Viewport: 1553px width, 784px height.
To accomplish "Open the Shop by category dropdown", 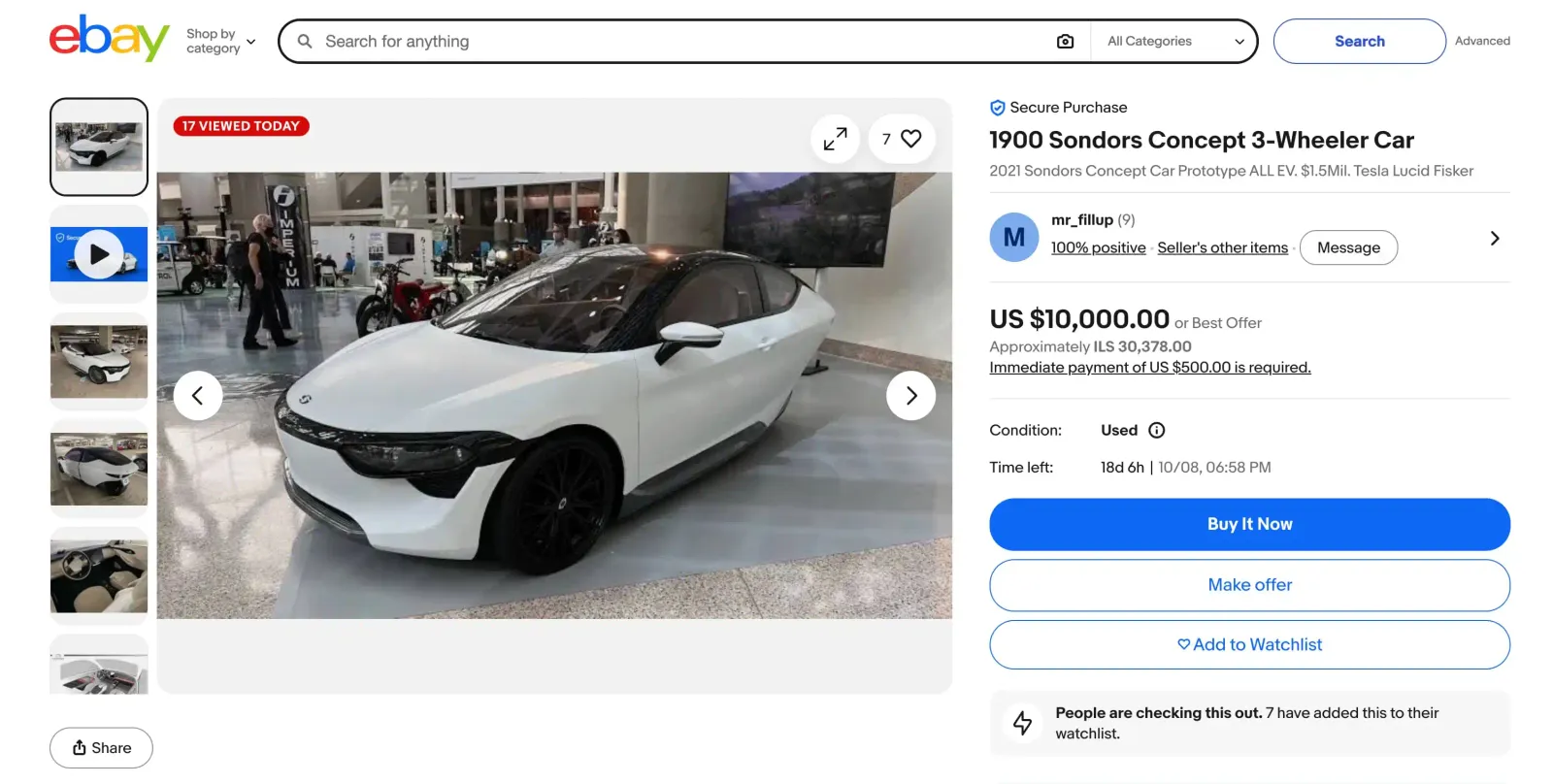I will (221, 41).
